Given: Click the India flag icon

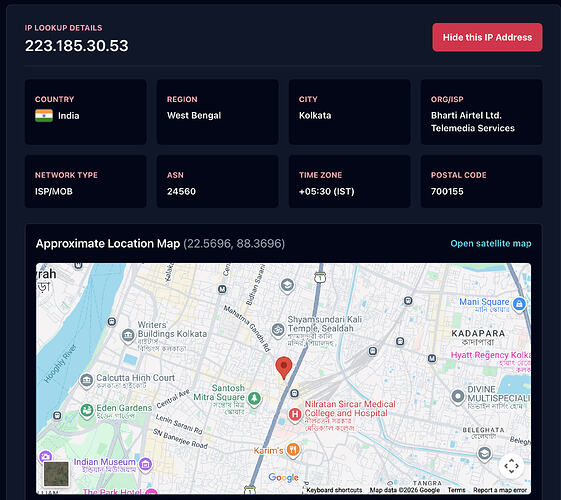Looking at the screenshot, I should (x=44, y=116).
